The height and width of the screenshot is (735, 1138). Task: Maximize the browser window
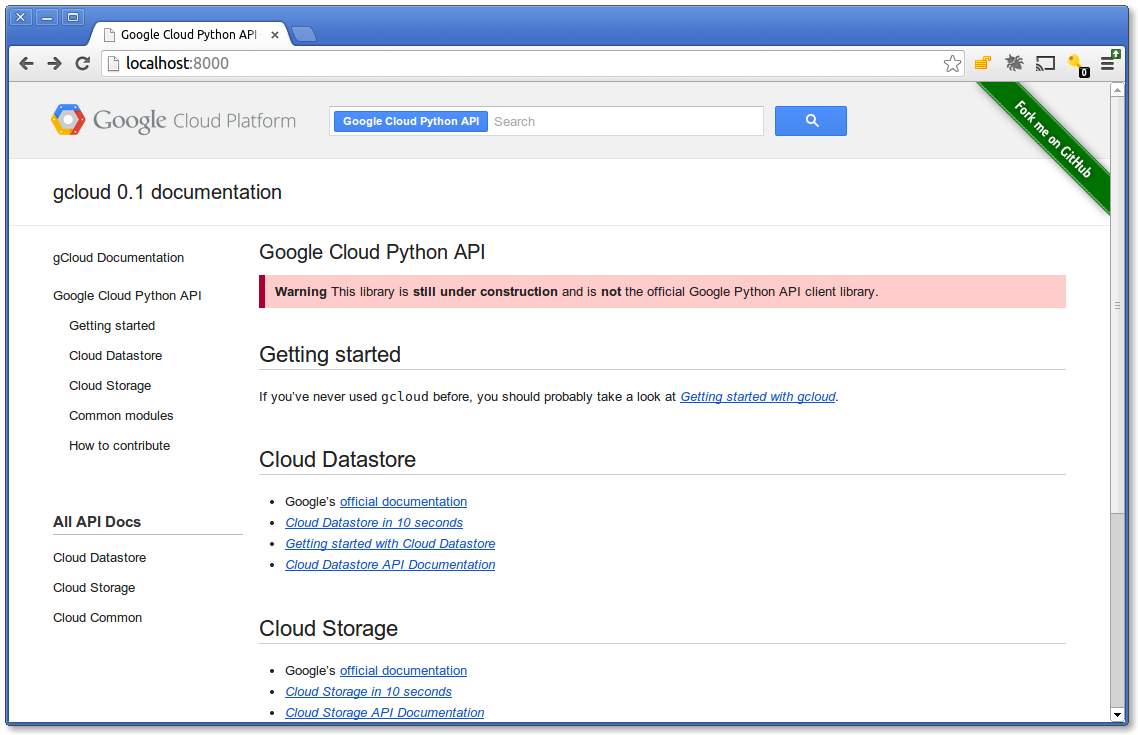tap(73, 17)
